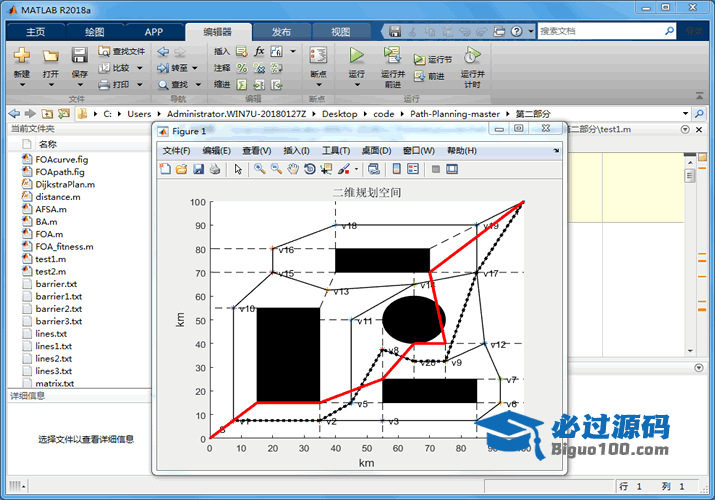715x500 pixels.
Task: Click the Compare (比较) button
Action: coord(115,68)
